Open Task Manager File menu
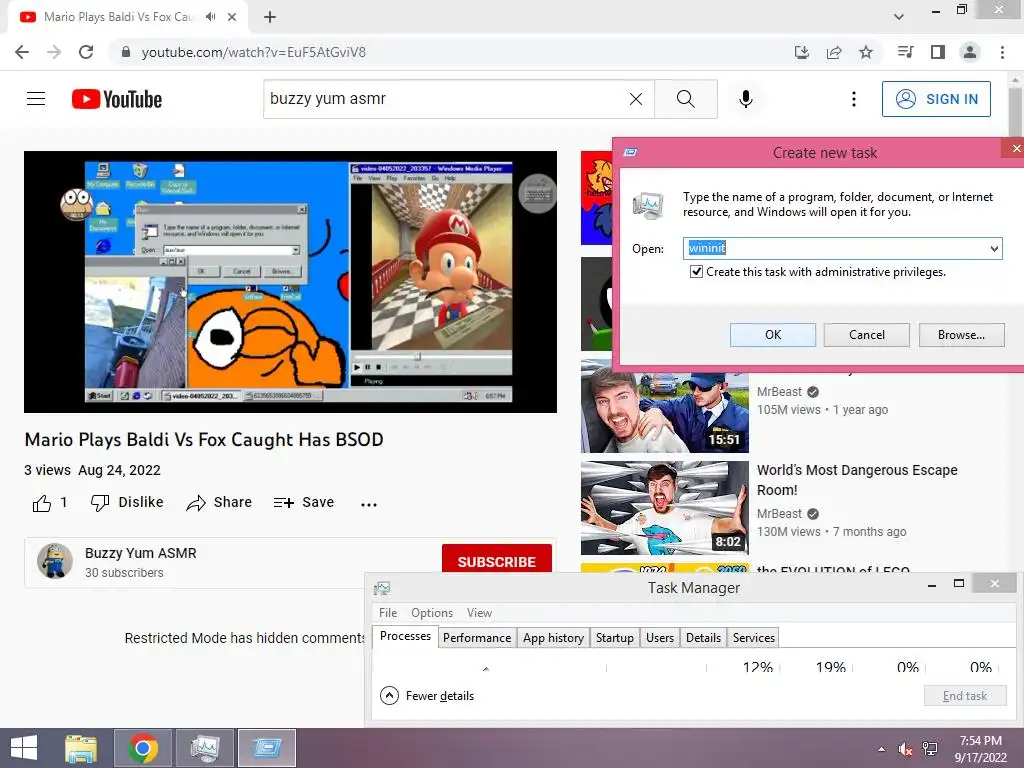The width and height of the screenshot is (1024, 768). point(388,613)
